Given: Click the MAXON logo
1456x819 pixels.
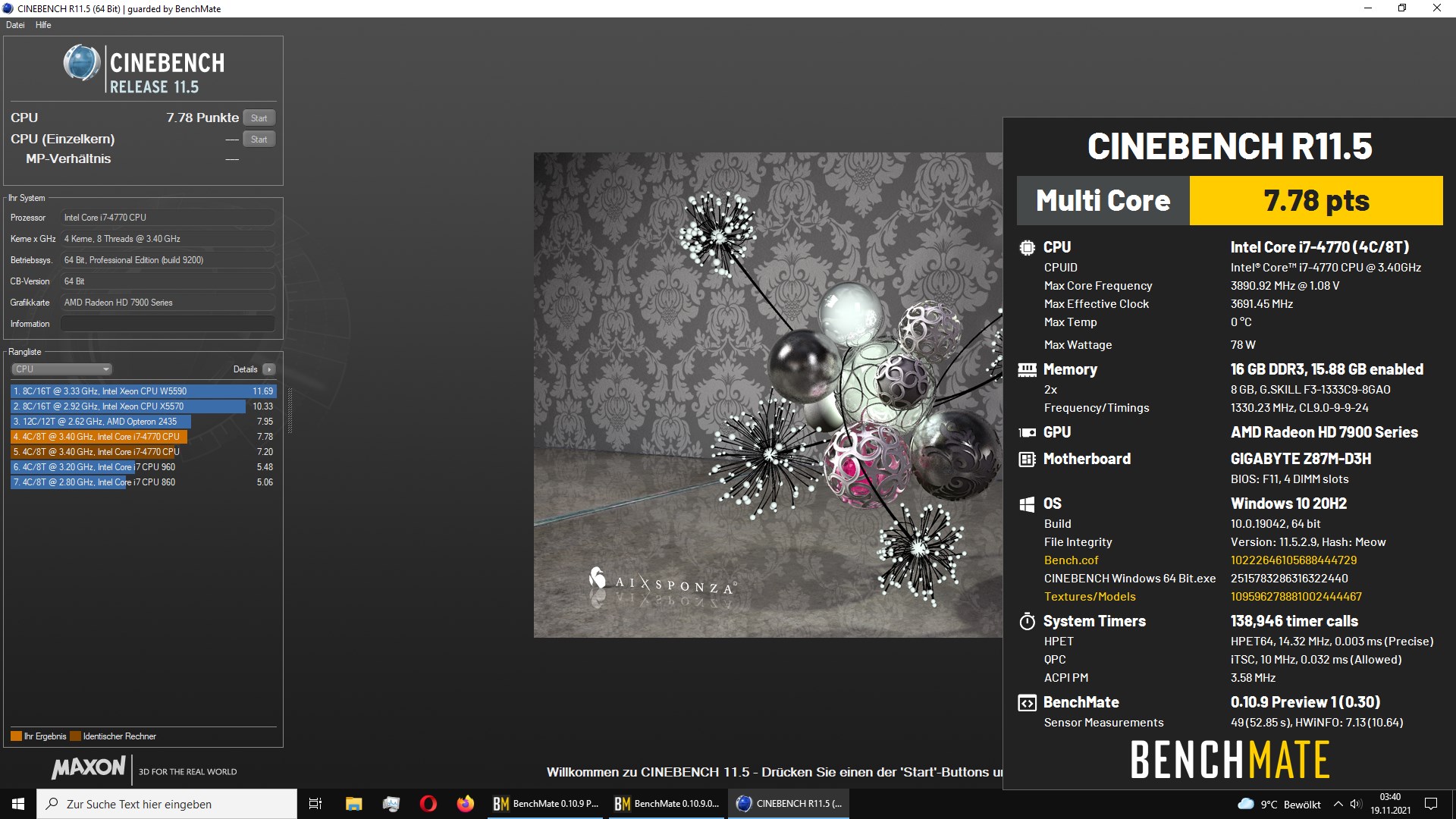Looking at the screenshot, I should (89, 767).
